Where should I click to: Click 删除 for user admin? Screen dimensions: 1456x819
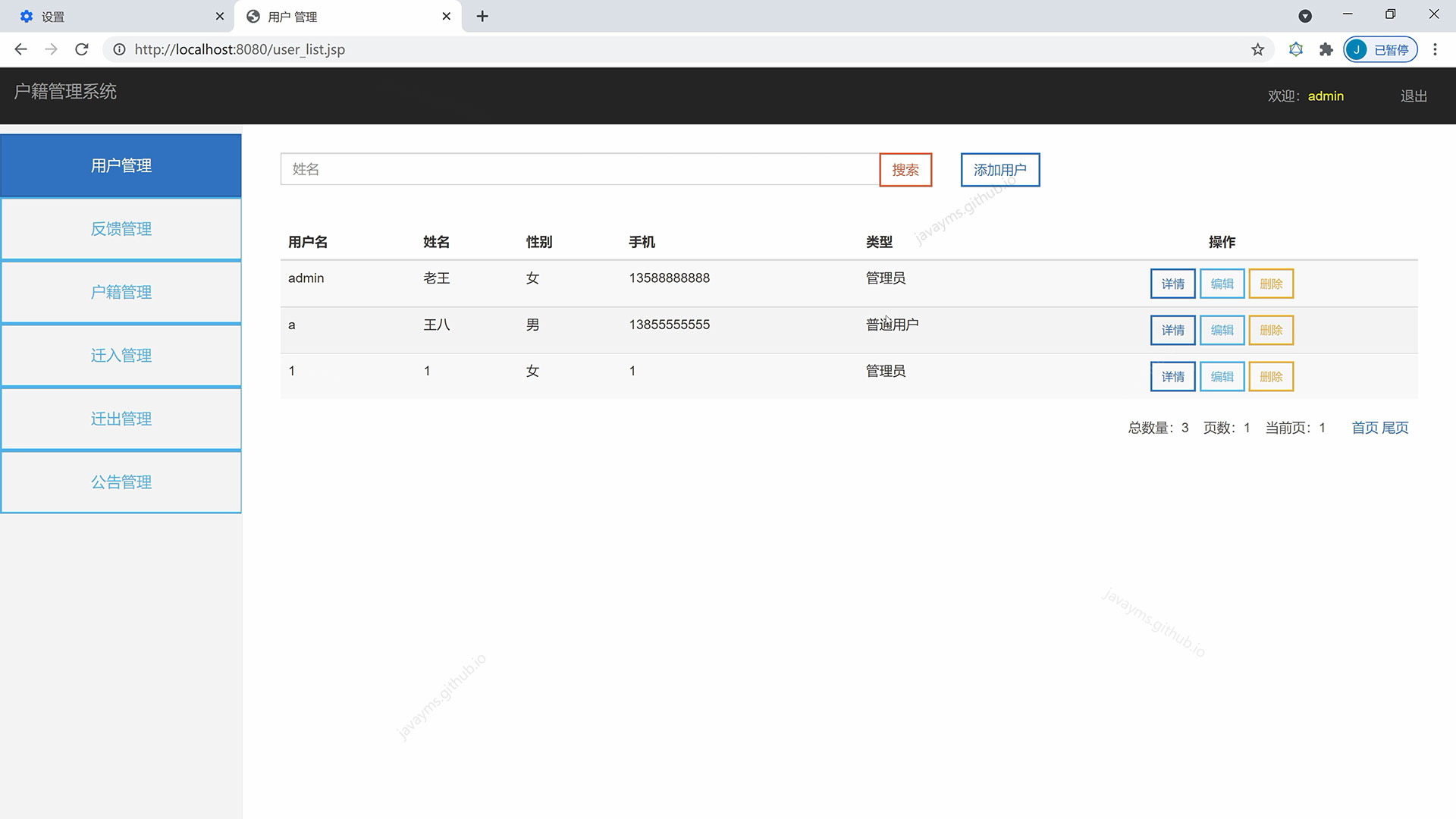1271,284
